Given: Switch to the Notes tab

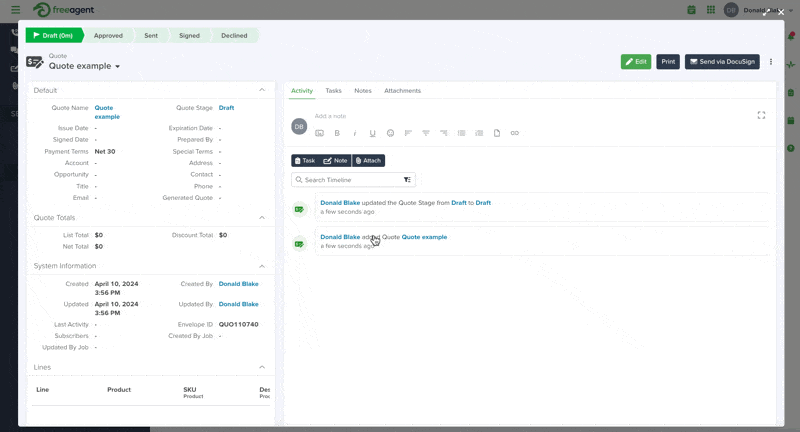Looking at the screenshot, I should [x=363, y=91].
